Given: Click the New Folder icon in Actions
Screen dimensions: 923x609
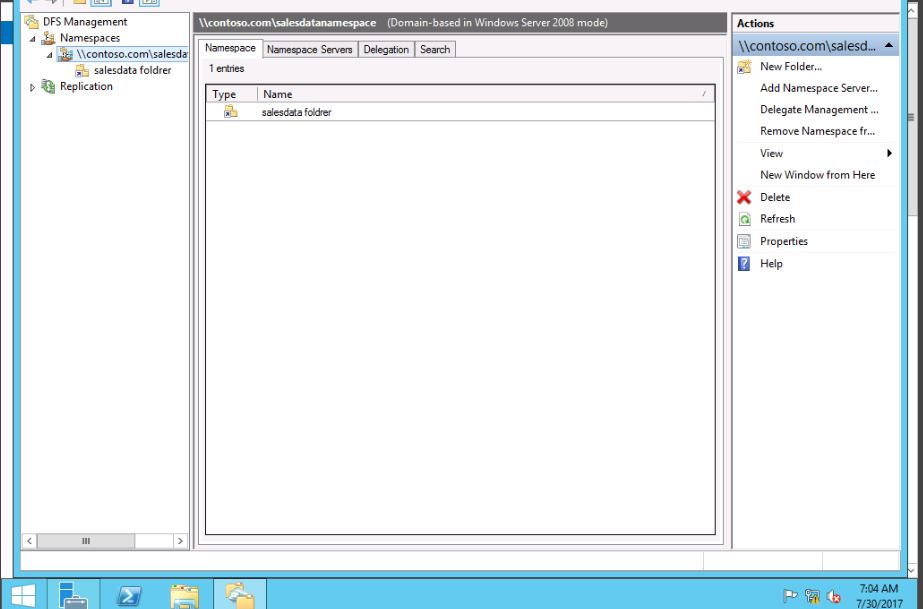Looking at the screenshot, I should pyautogui.click(x=744, y=67).
